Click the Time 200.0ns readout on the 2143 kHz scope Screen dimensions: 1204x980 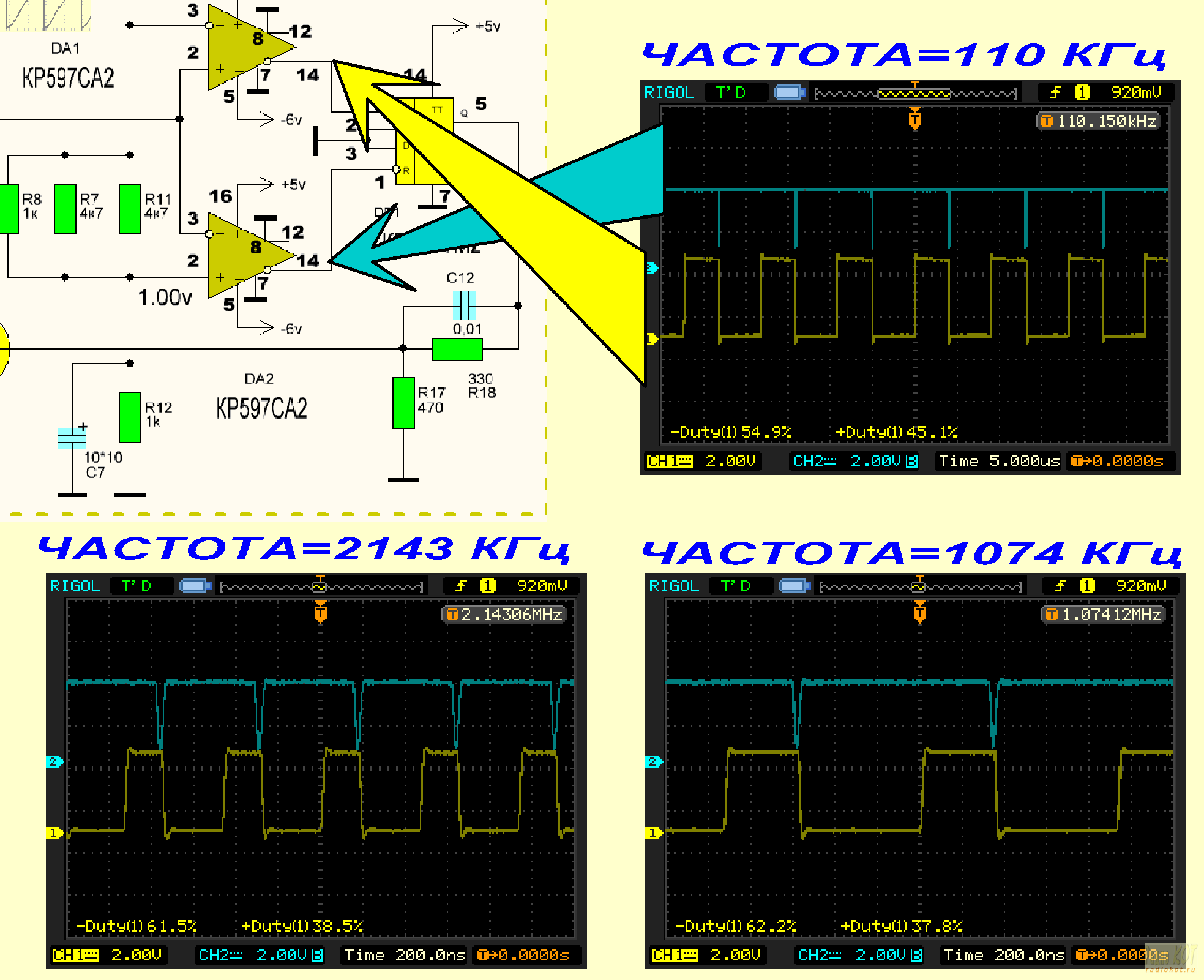pos(405,955)
